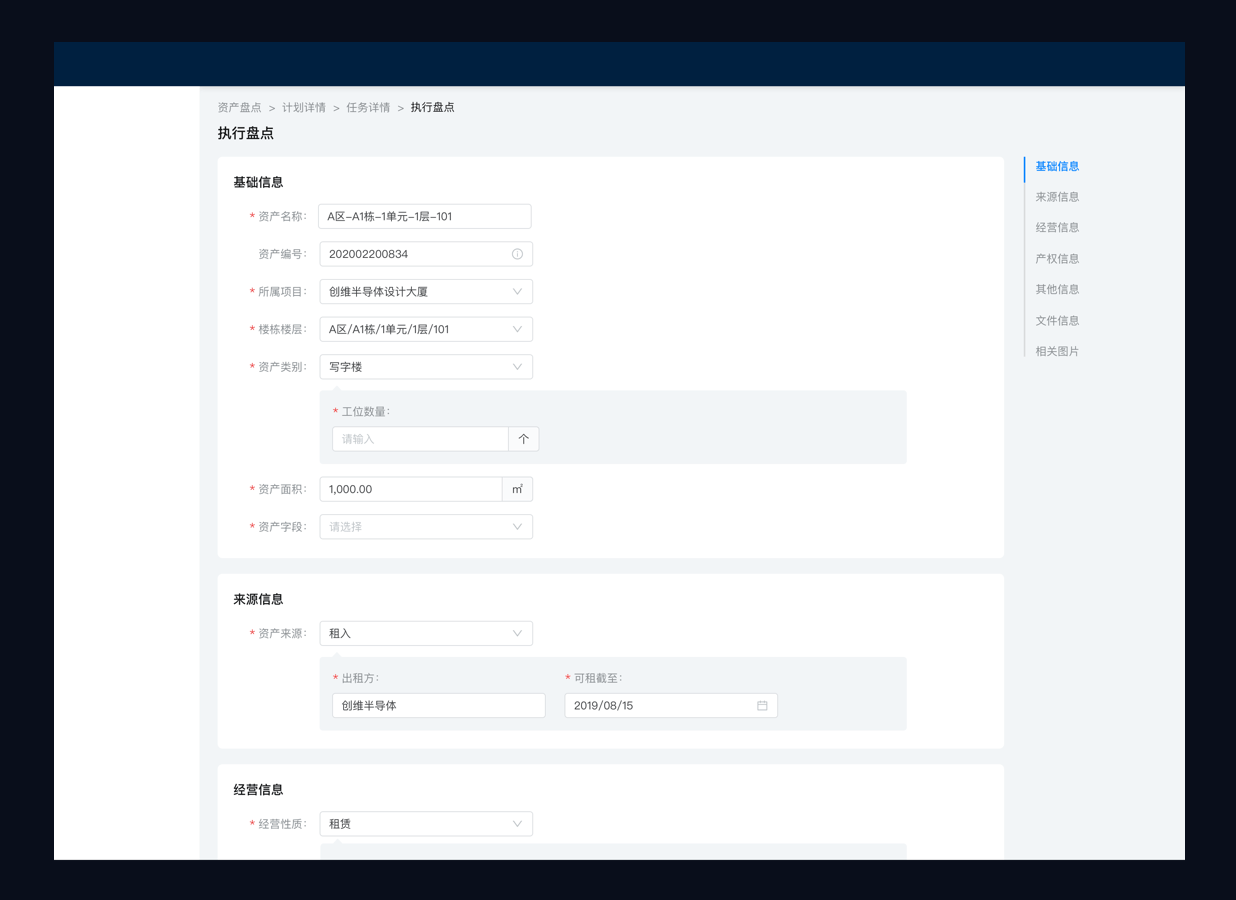
Task: Navigate to 资产盘点 via breadcrumb link
Action: 239,107
